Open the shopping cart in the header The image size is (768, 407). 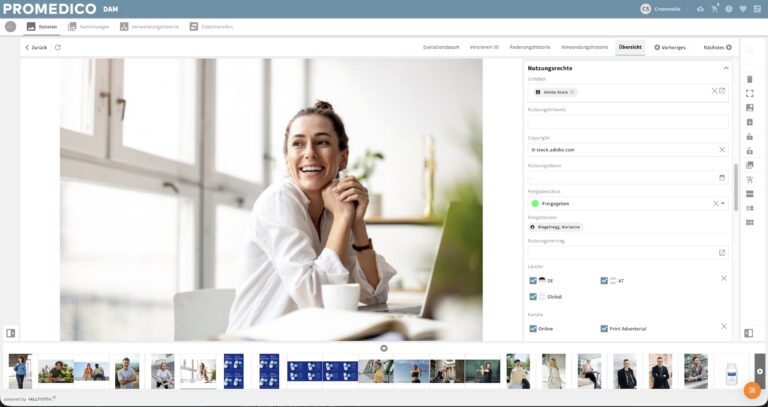pos(715,9)
